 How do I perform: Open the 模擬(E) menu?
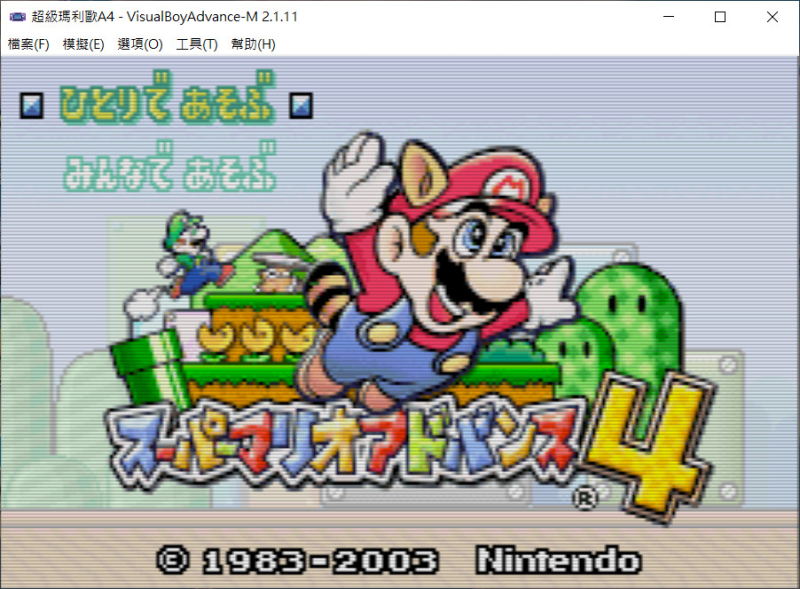tap(83, 44)
